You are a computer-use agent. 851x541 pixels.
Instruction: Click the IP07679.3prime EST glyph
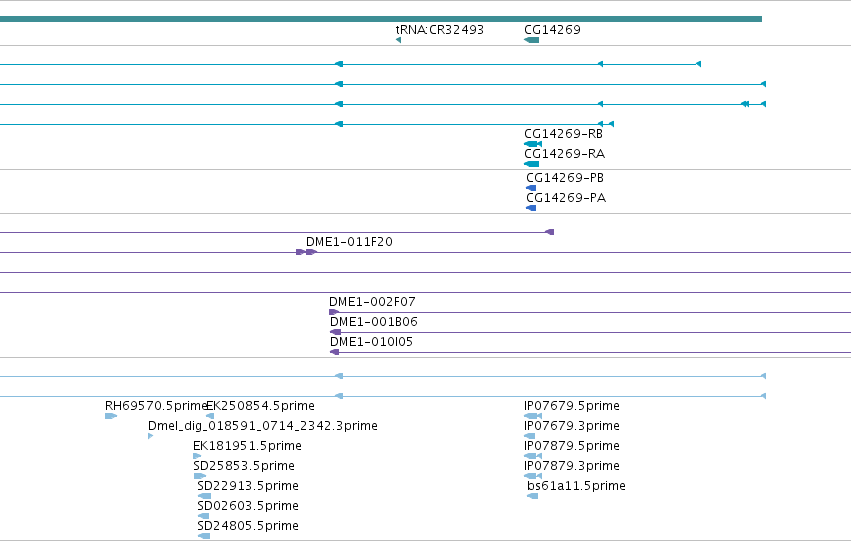pyautogui.click(x=530, y=436)
